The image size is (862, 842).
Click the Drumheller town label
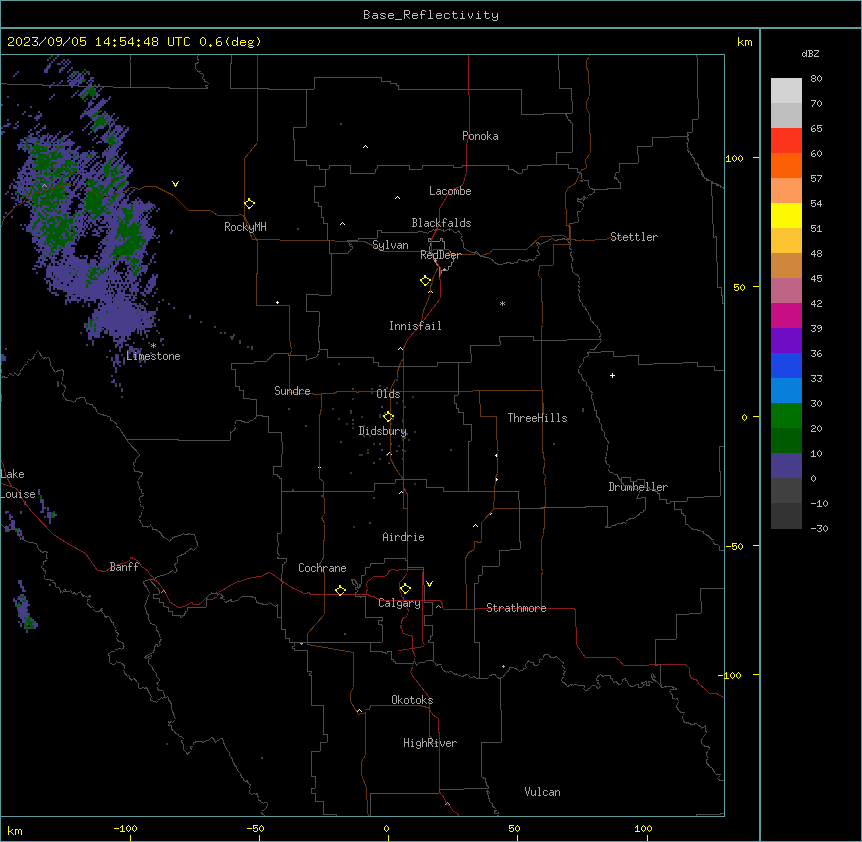click(x=638, y=487)
